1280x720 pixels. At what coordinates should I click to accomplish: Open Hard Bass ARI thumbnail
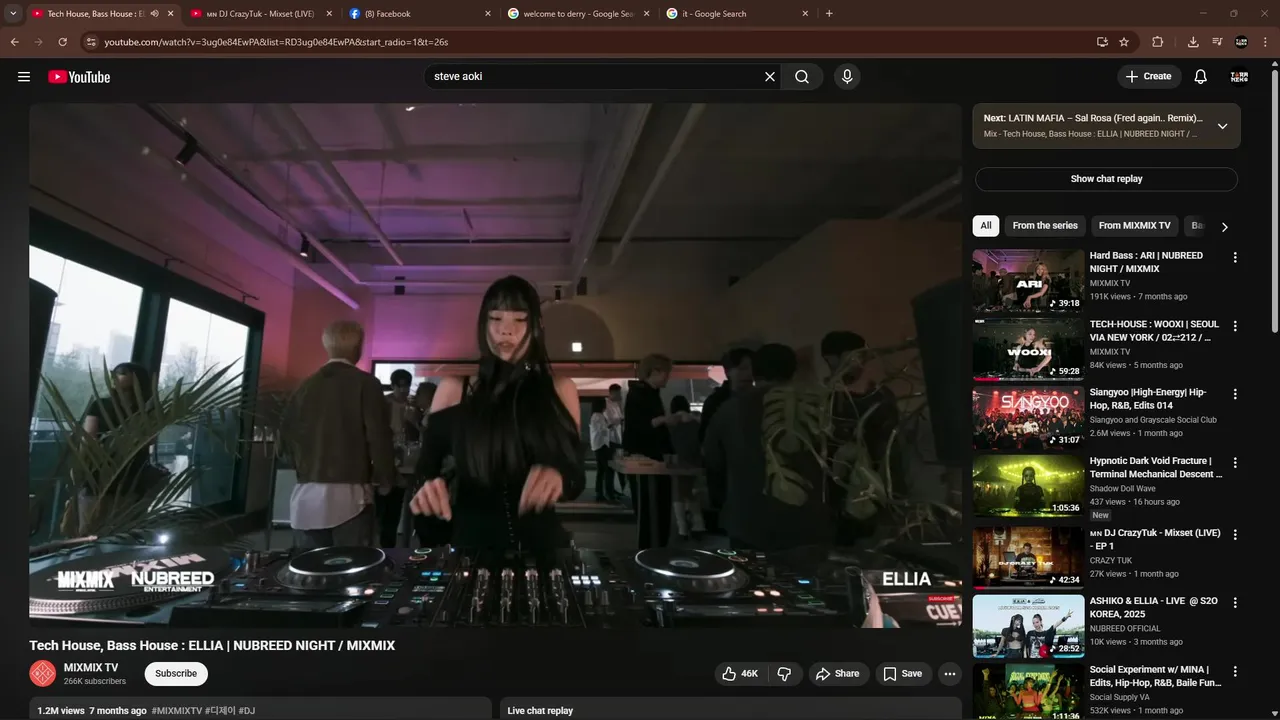tap(1028, 280)
